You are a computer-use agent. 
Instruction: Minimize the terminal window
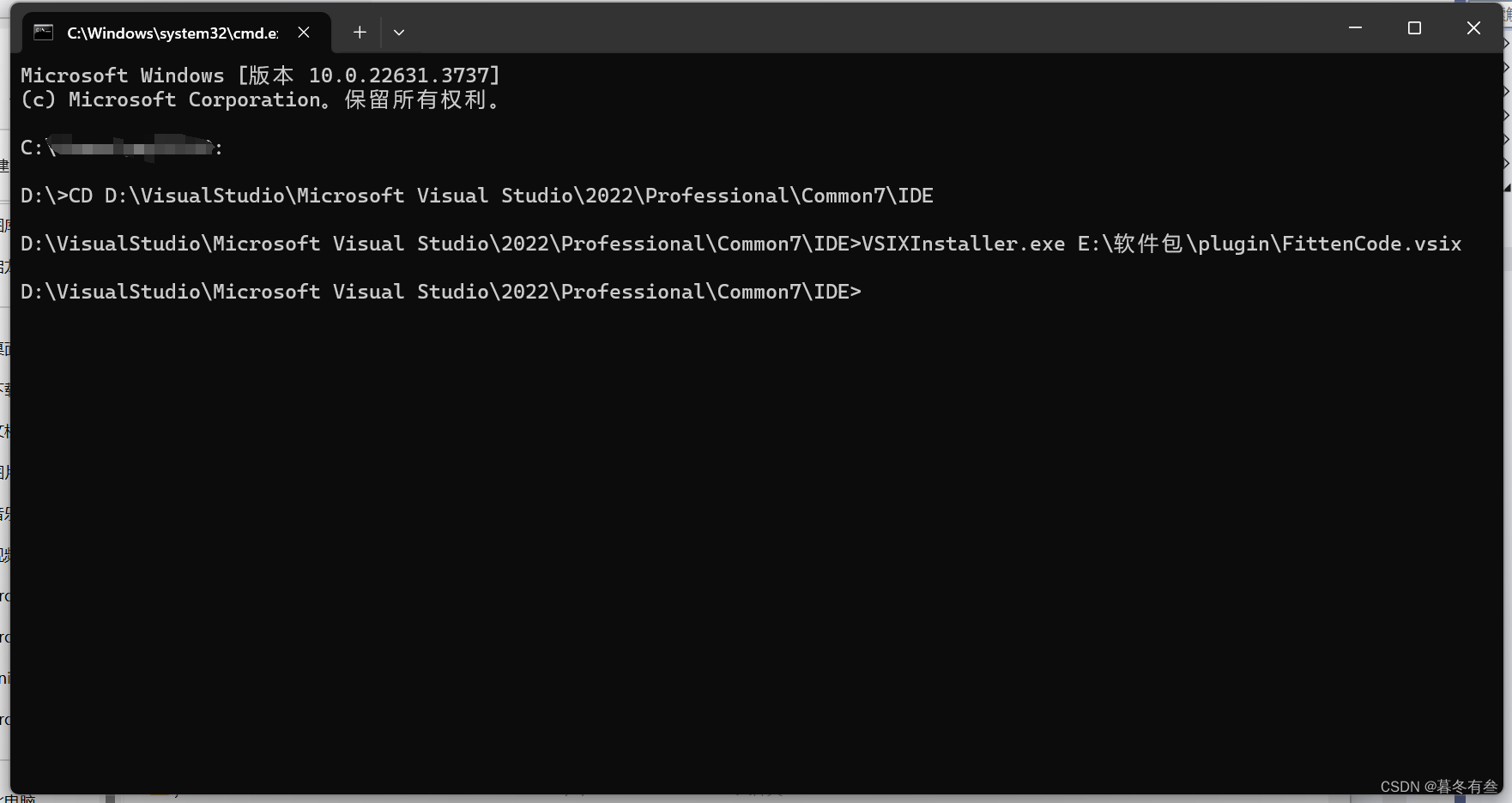click(1356, 28)
